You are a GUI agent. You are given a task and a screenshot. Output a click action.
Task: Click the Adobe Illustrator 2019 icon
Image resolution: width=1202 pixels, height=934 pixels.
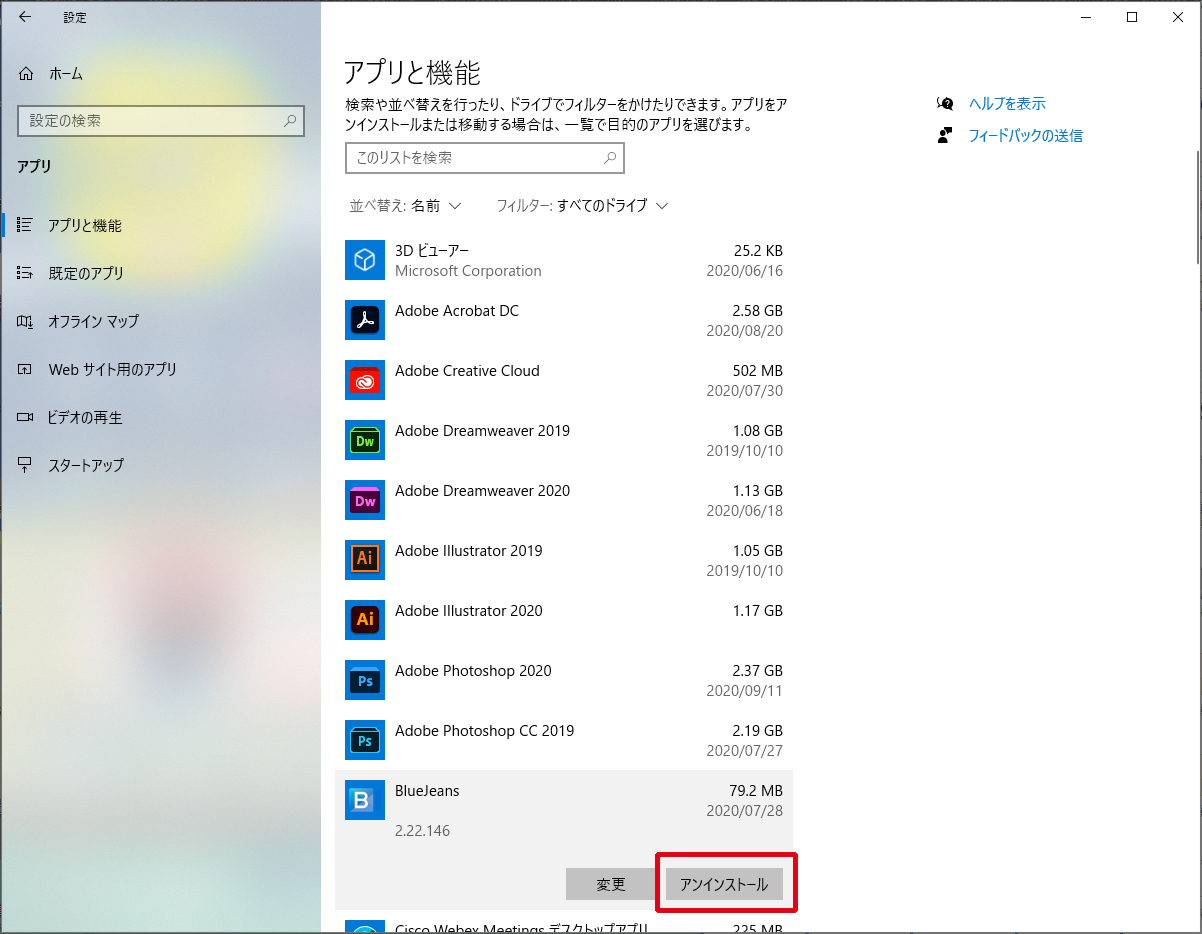point(365,560)
